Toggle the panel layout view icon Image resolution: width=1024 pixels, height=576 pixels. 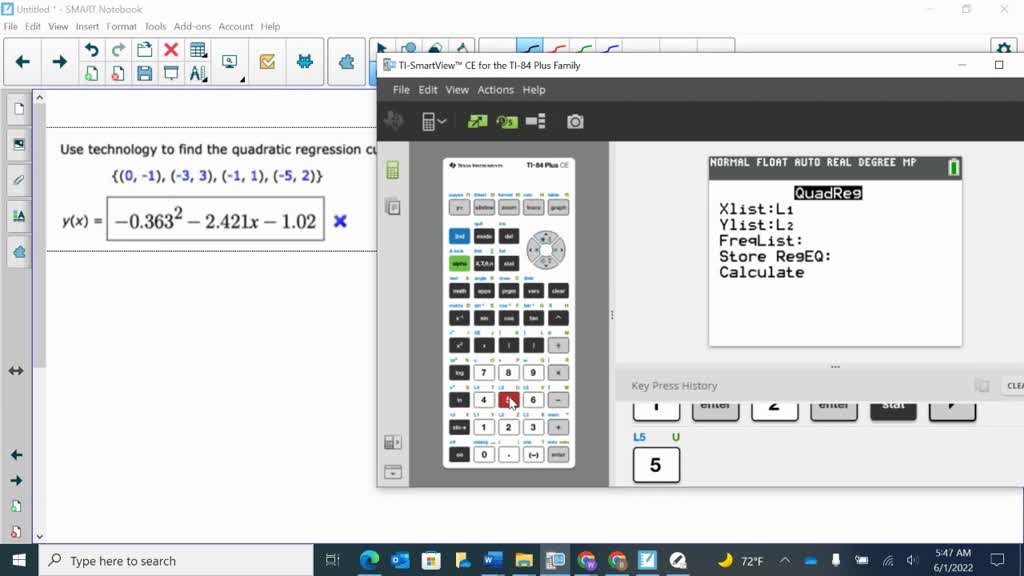pyautogui.click(x=536, y=121)
